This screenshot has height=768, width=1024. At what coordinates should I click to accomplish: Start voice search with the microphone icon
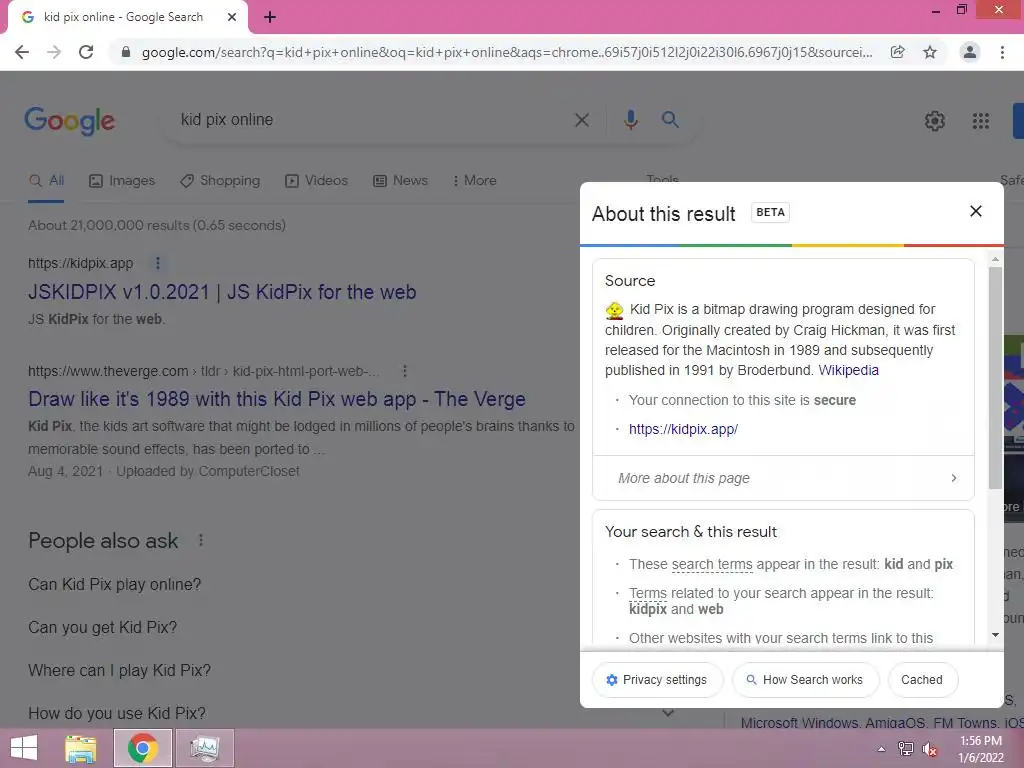[631, 120]
